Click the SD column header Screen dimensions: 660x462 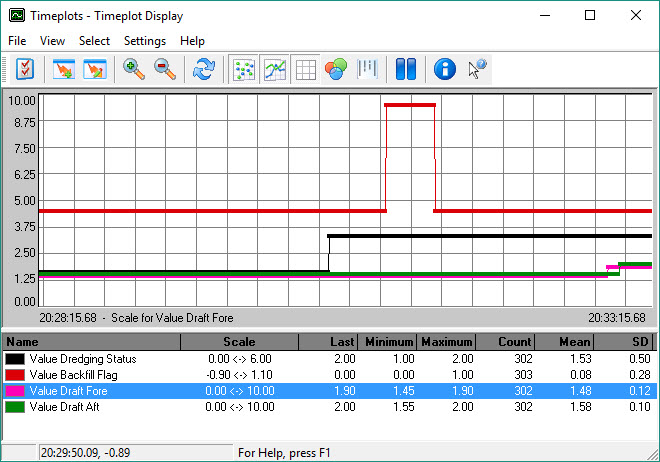pos(623,342)
